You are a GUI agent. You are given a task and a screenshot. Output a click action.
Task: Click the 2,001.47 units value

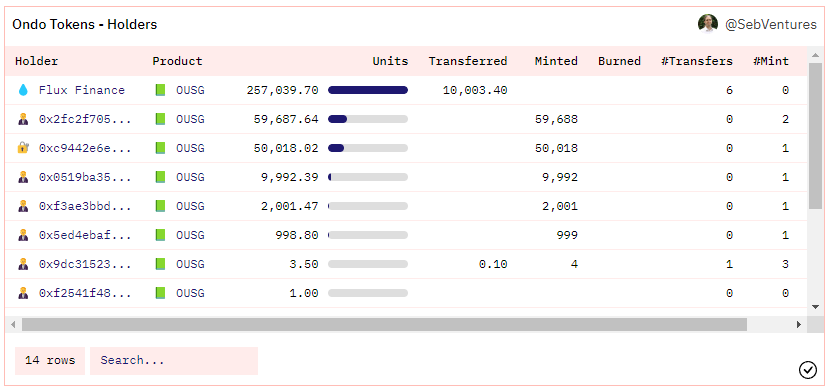coord(290,206)
